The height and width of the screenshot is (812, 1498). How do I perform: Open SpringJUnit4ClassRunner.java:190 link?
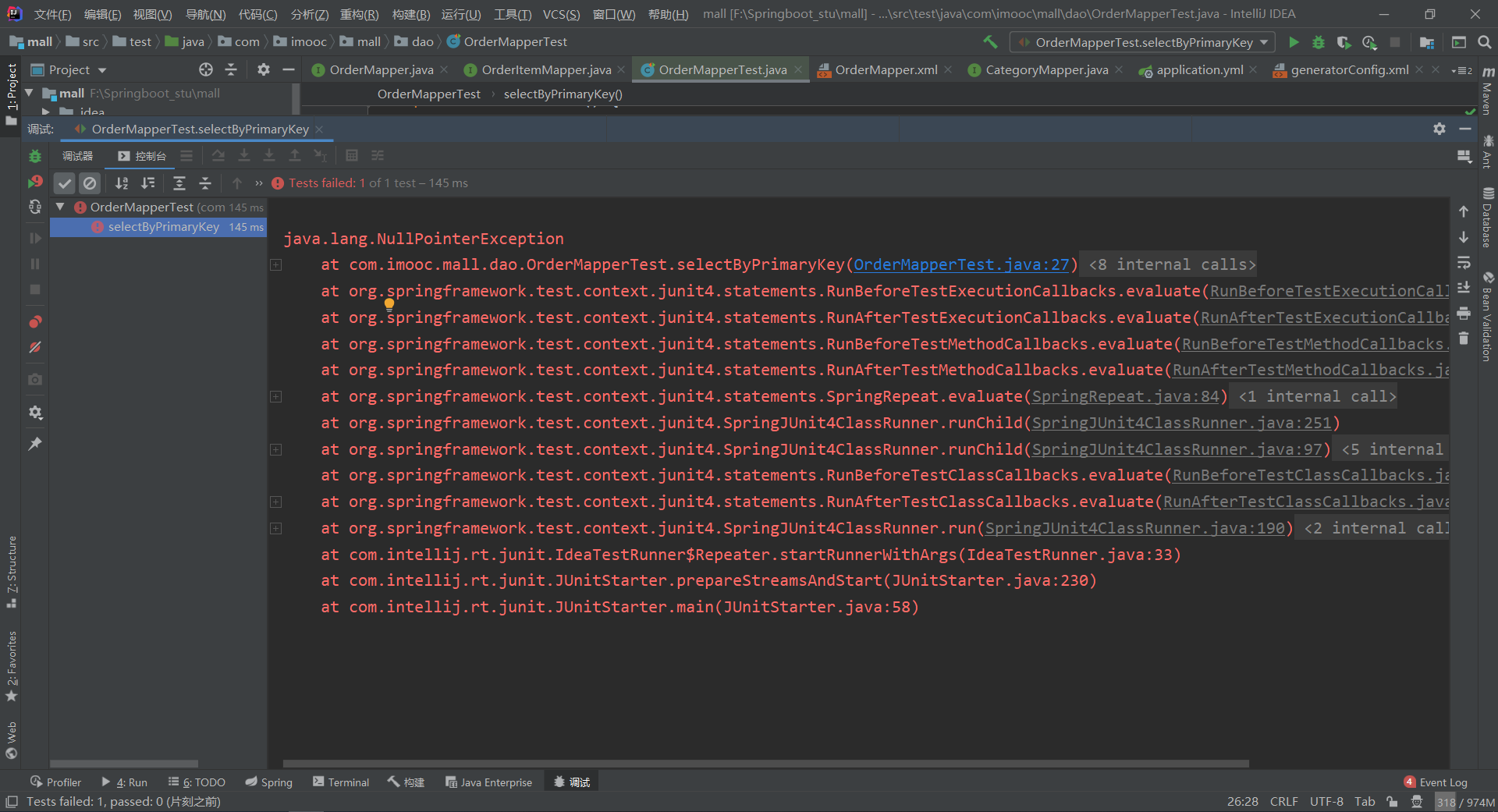point(1135,528)
